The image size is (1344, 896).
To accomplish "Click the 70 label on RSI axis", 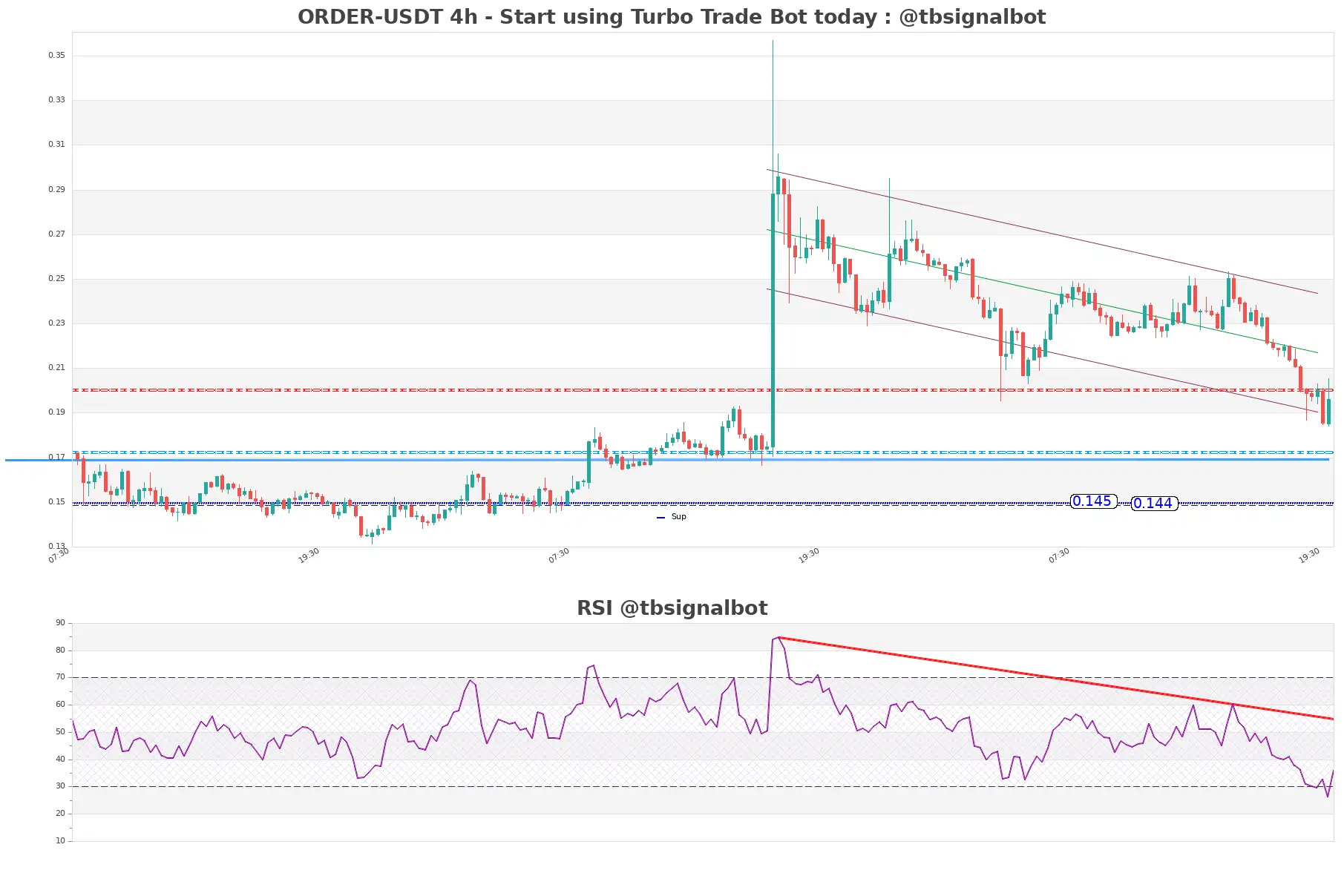I will click(x=60, y=676).
